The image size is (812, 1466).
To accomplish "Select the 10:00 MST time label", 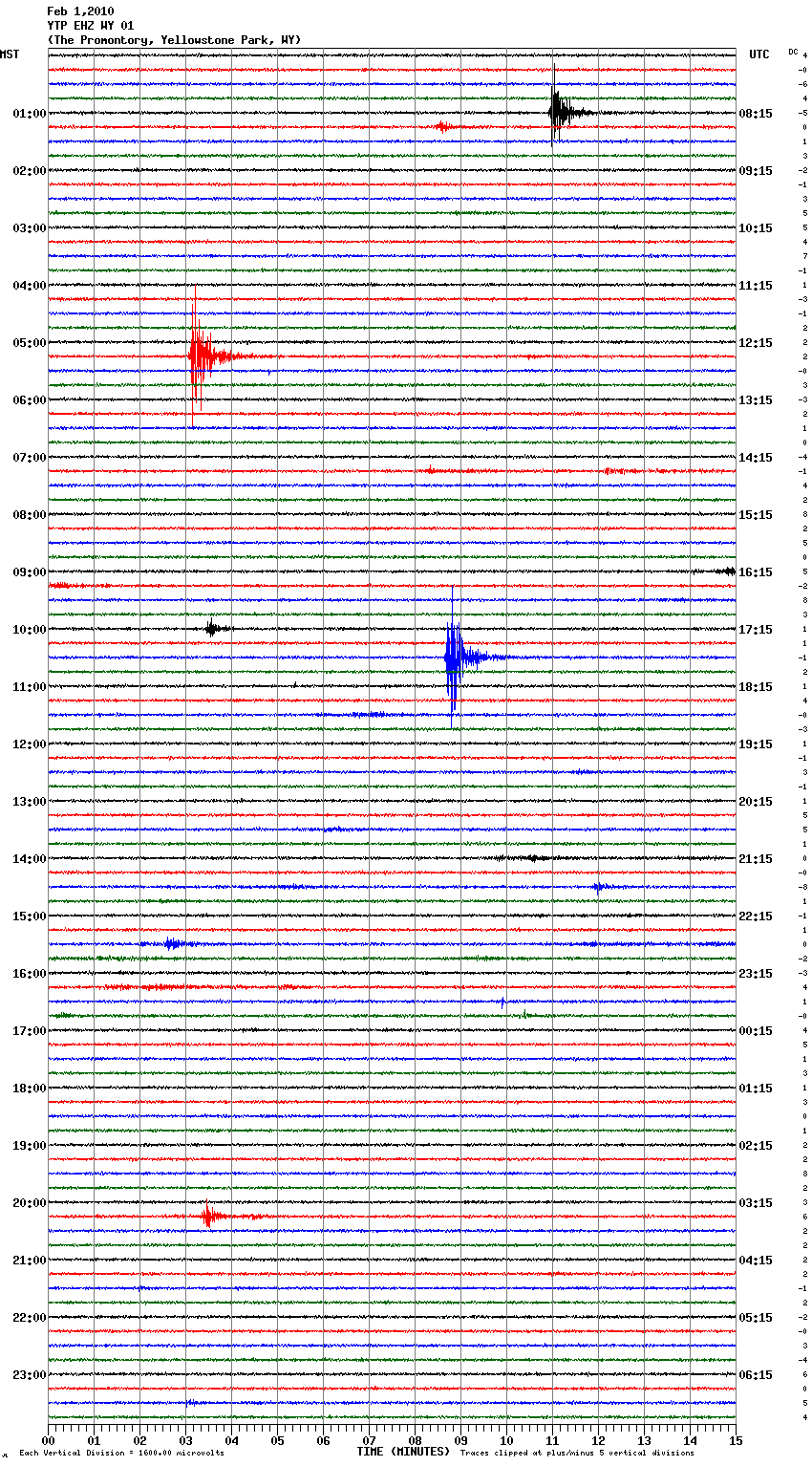I will (30, 630).
